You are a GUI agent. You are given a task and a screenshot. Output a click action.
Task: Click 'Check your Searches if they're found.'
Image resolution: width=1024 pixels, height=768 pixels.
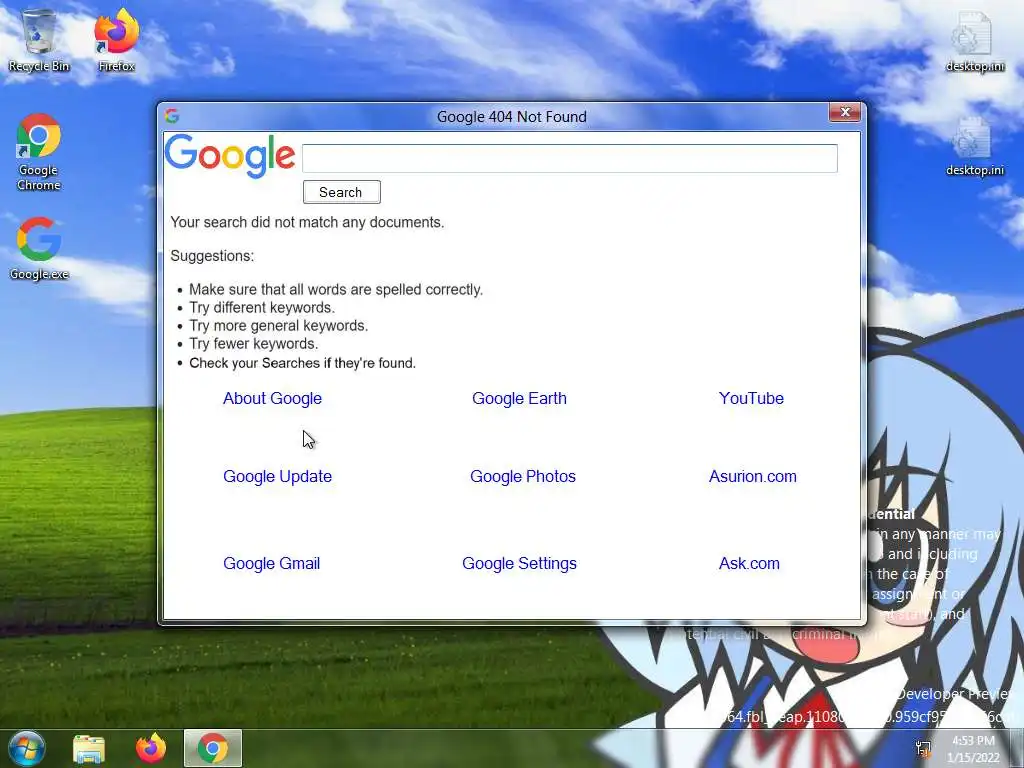(302, 363)
